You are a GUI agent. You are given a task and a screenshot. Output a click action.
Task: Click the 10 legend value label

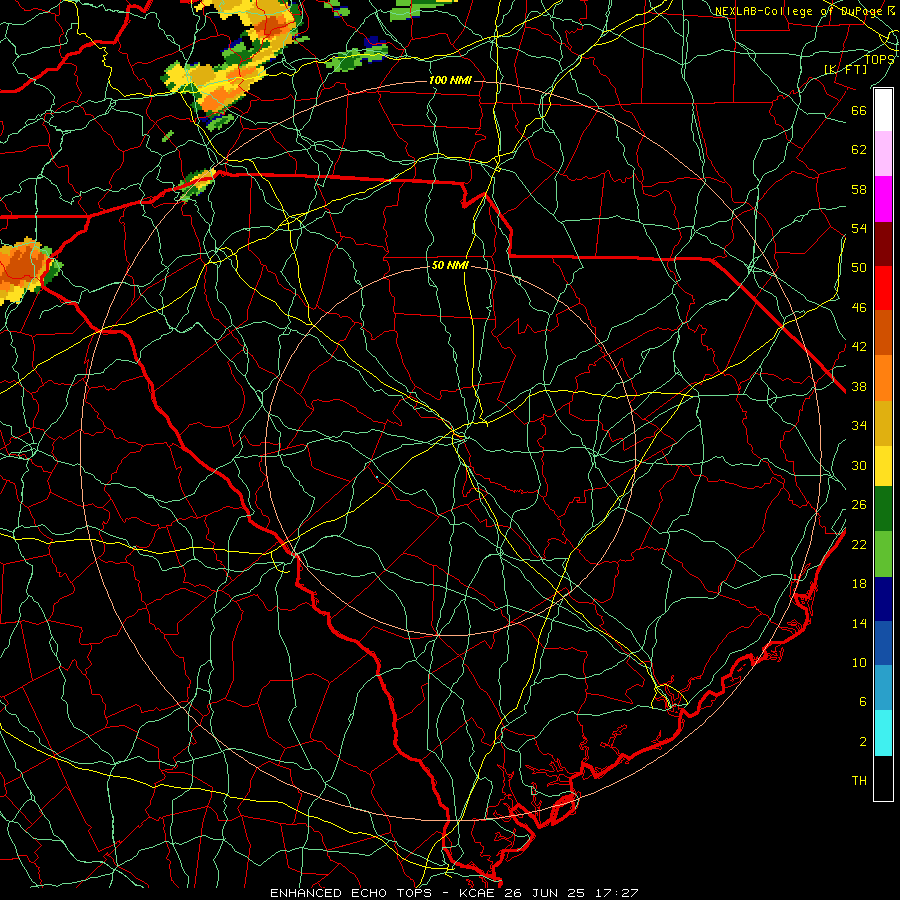pyautogui.click(x=859, y=663)
